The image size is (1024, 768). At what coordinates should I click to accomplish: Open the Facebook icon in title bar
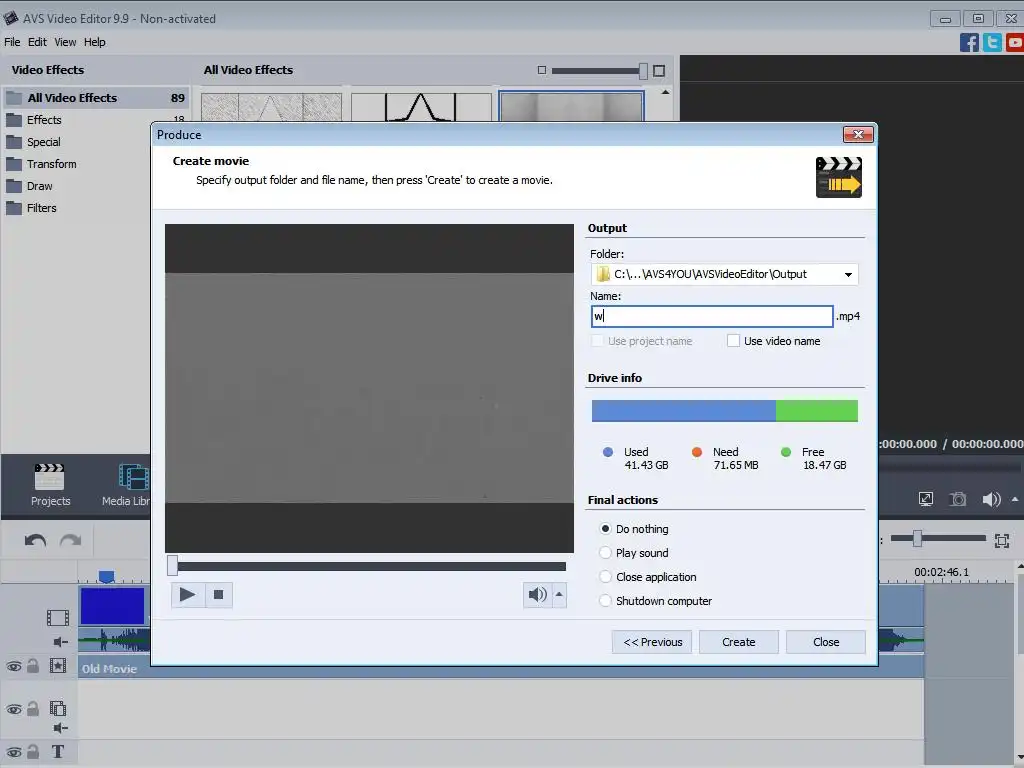[969, 42]
